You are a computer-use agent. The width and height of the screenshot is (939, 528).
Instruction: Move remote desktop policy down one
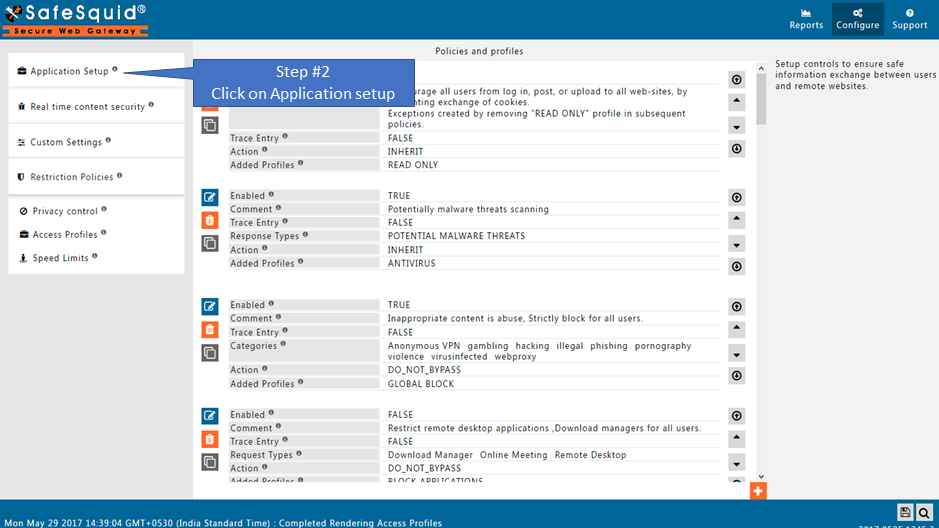(x=737, y=464)
